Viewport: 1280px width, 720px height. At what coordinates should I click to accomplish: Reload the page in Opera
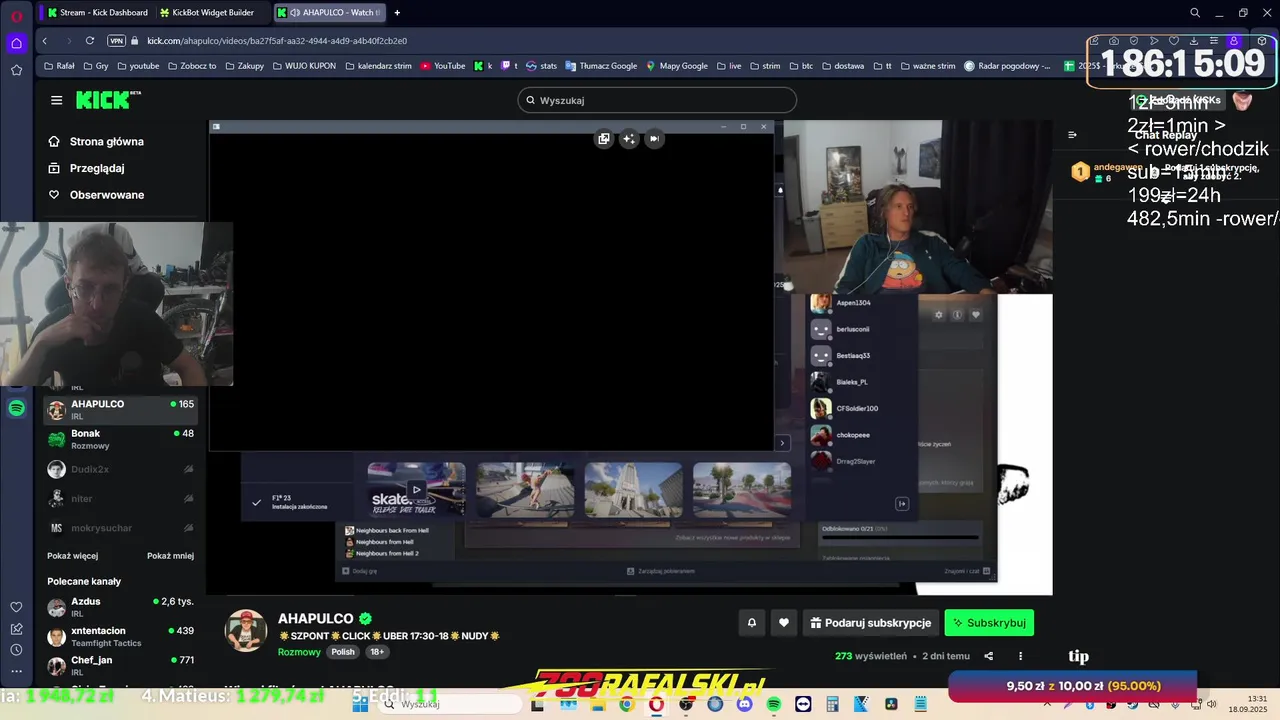[90, 41]
